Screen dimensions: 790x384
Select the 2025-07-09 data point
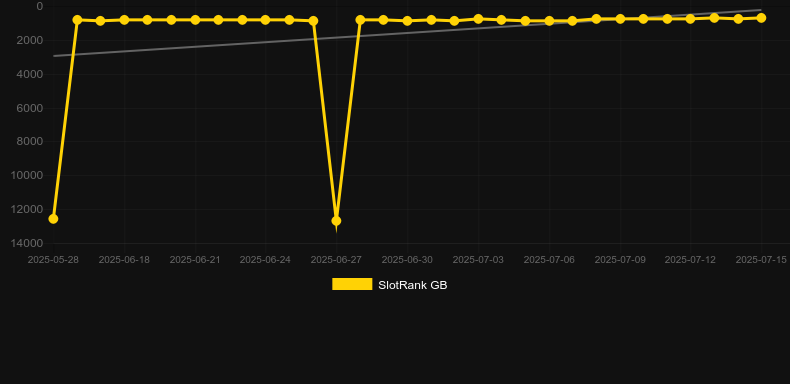click(x=620, y=19)
